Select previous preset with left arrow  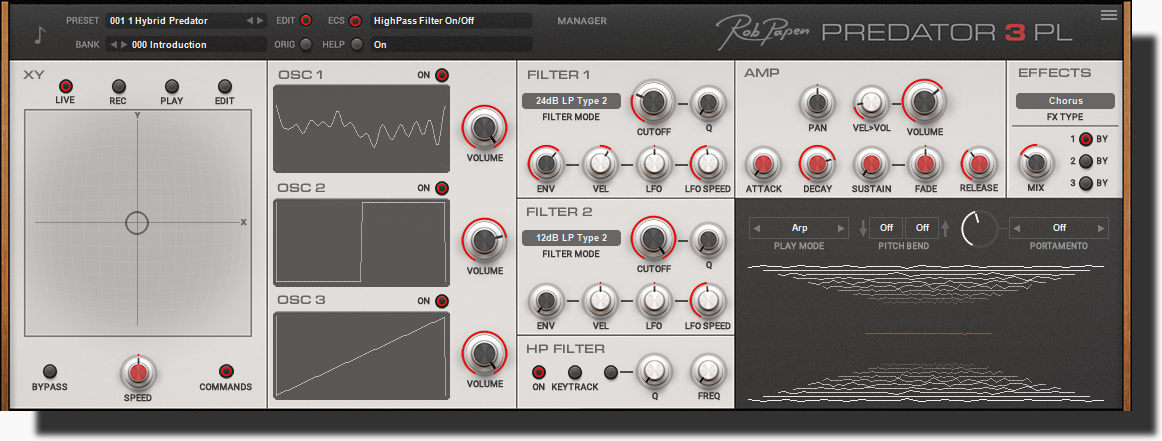click(250, 21)
